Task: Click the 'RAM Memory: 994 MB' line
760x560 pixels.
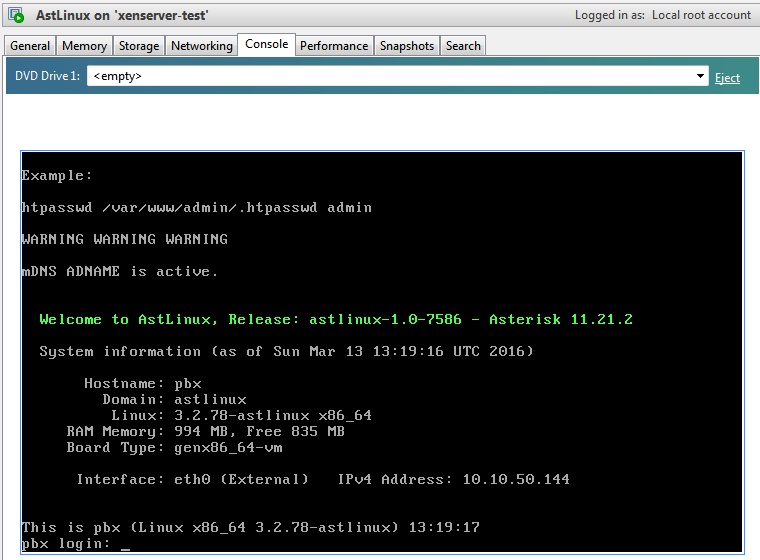Action: pyautogui.click(x=206, y=431)
